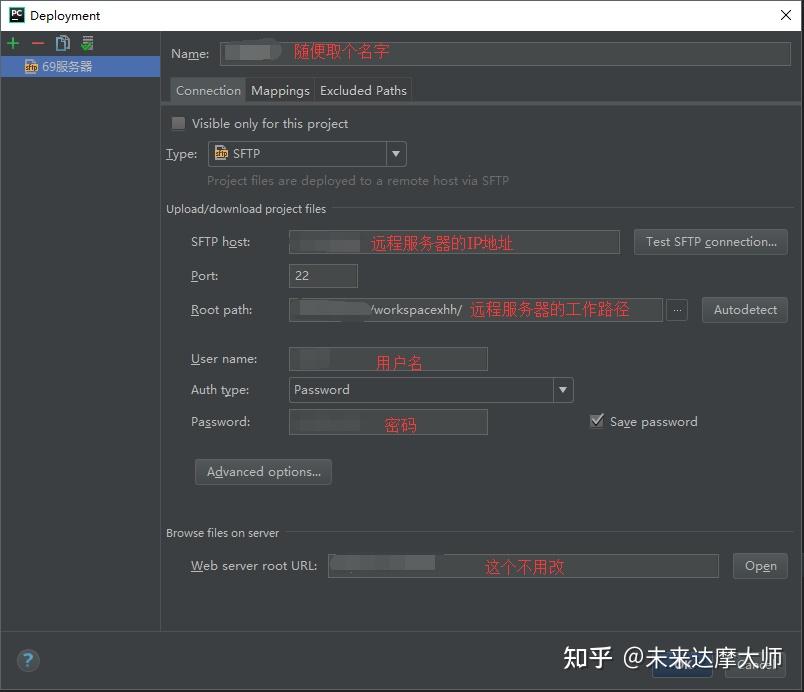Open the connection Type dropdown
Screen dimensions: 804x692
coord(396,154)
